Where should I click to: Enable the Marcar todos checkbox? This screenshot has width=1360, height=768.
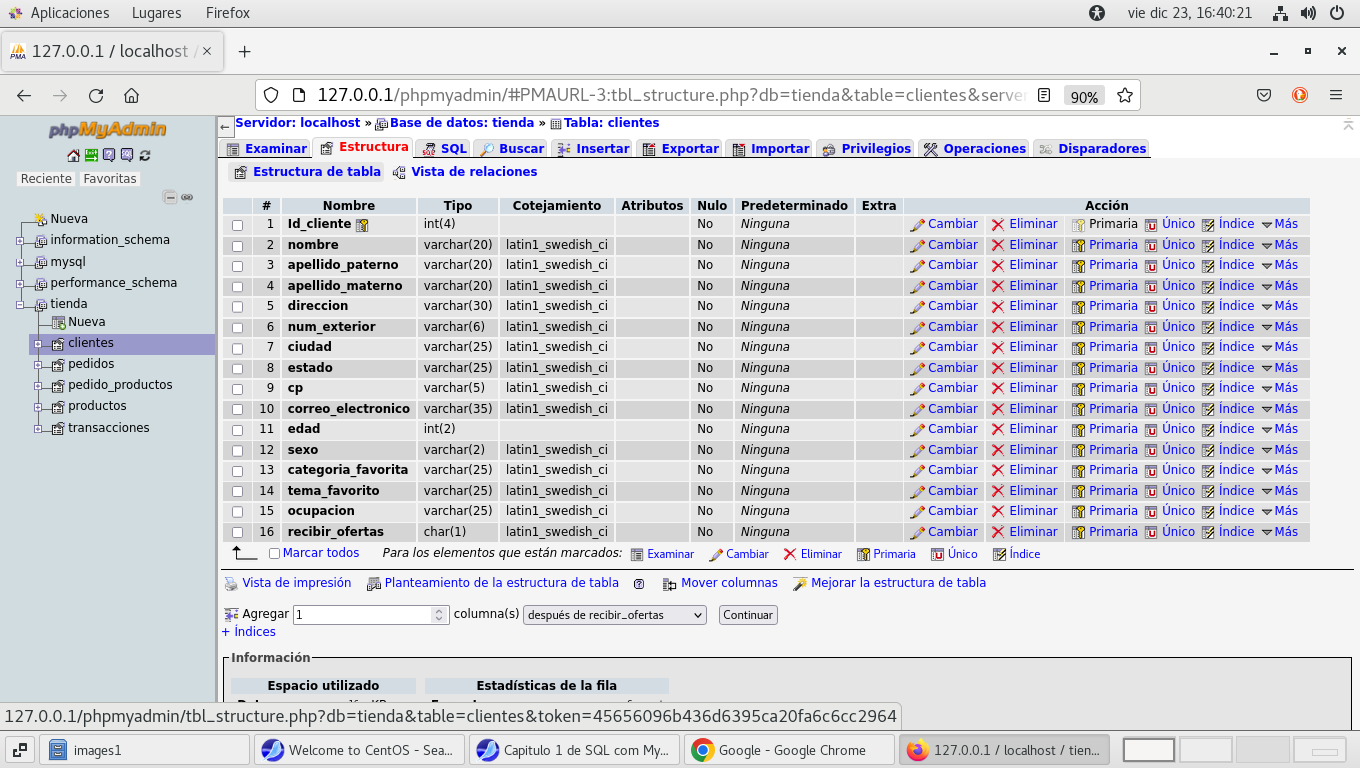pyautogui.click(x=275, y=554)
